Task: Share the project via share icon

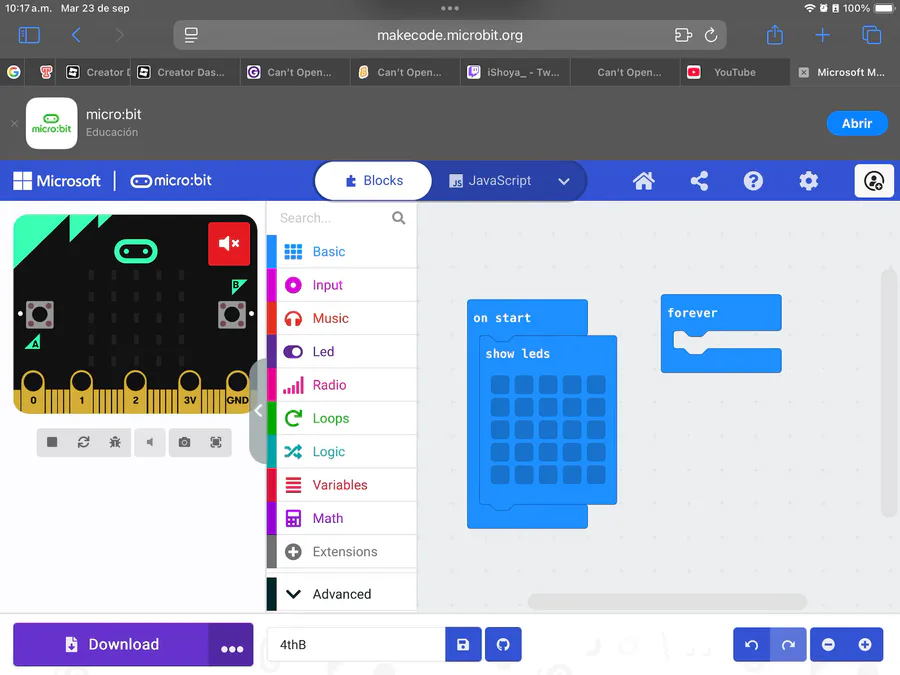Action: tap(699, 181)
